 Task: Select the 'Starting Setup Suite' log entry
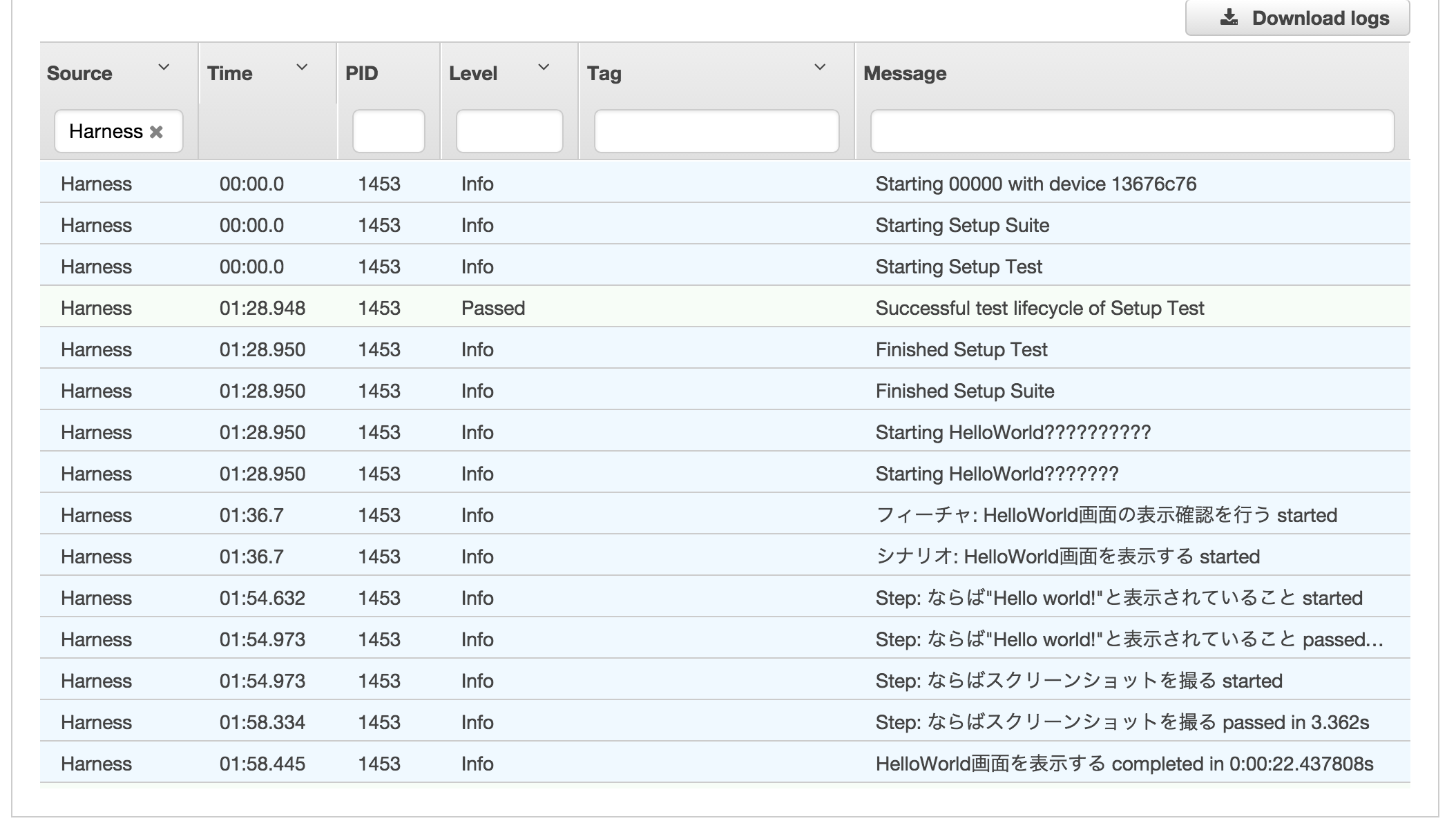pos(724,225)
